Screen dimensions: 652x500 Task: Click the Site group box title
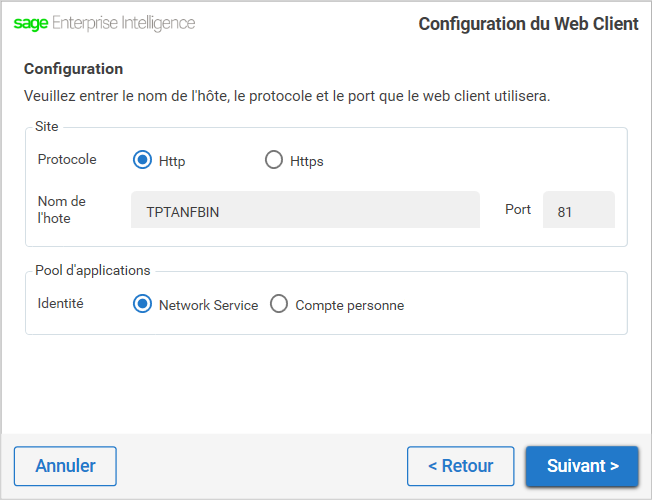coord(47,126)
